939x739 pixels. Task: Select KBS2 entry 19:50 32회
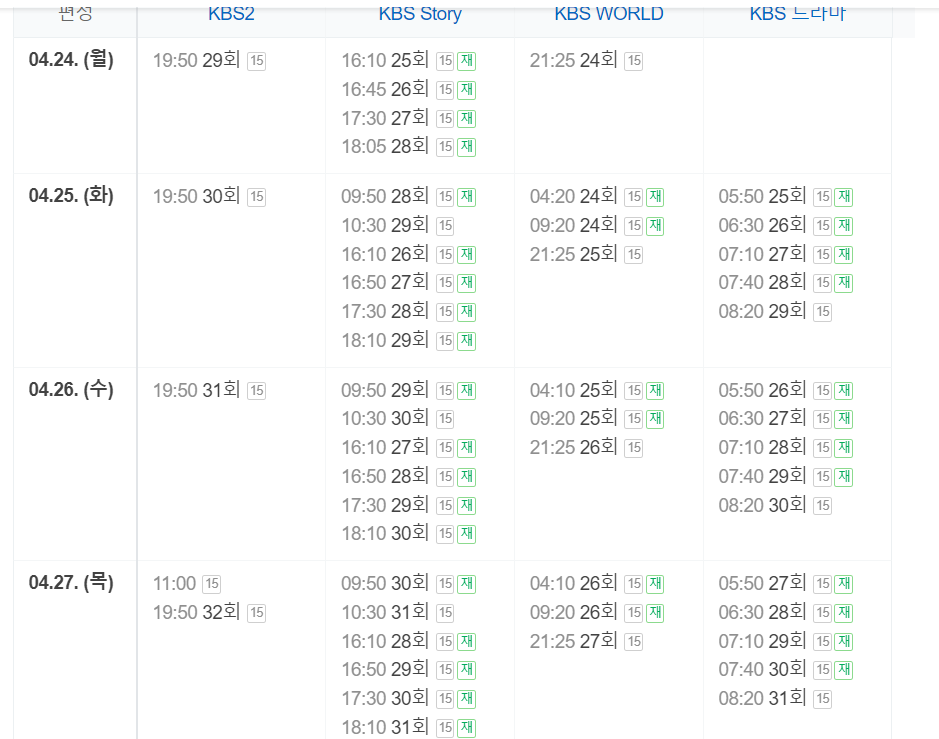pyautogui.click(x=196, y=612)
